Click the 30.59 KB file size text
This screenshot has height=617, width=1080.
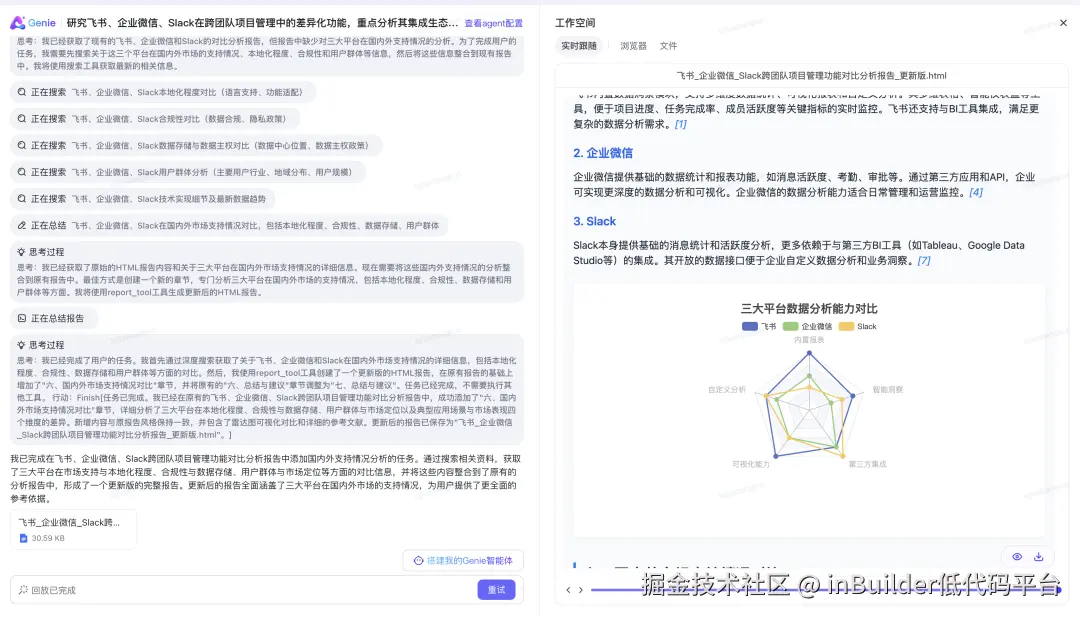48,538
